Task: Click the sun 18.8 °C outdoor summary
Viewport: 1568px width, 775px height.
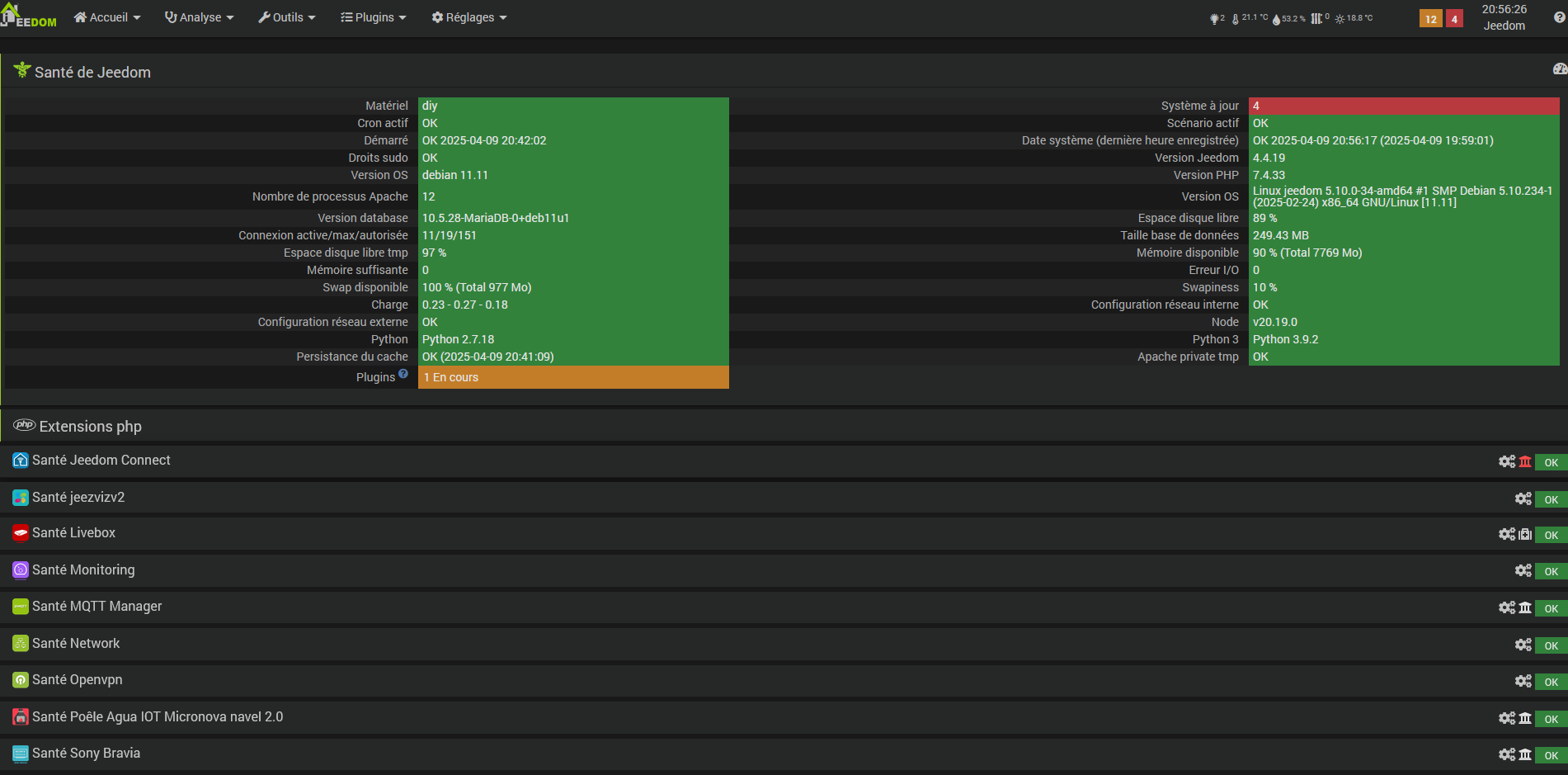Action: [x=1354, y=18]
